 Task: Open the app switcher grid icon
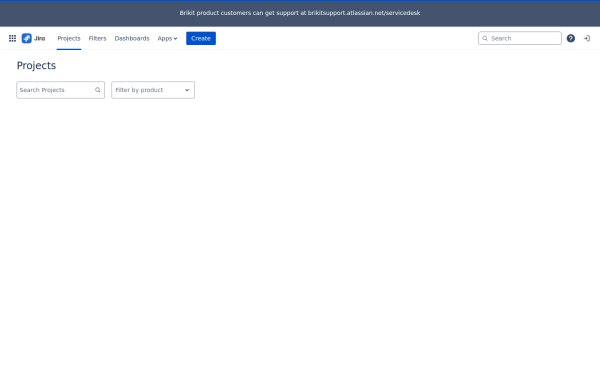pos(12,38)
